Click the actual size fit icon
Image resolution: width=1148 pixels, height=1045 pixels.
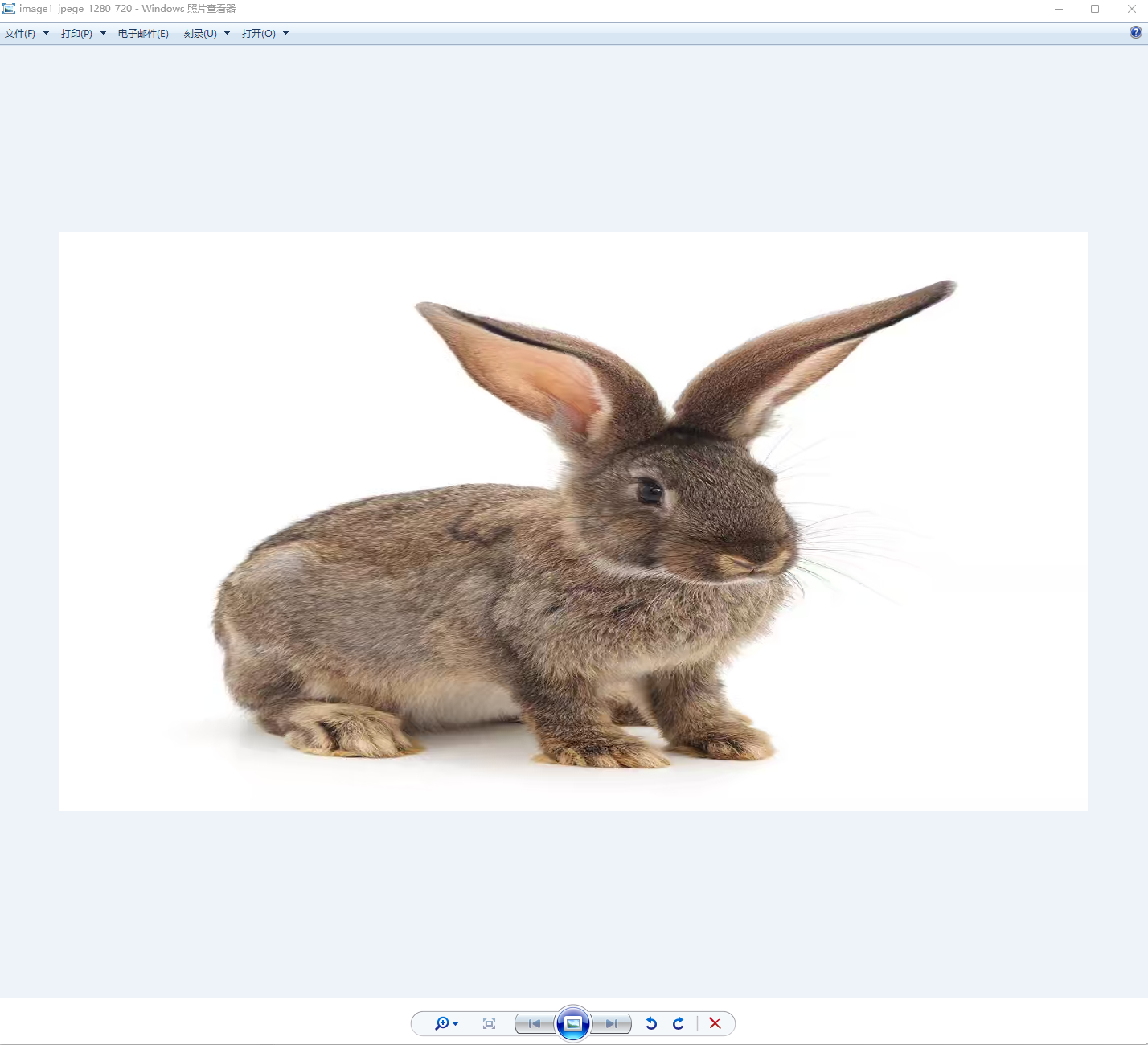pos(489,1023)
